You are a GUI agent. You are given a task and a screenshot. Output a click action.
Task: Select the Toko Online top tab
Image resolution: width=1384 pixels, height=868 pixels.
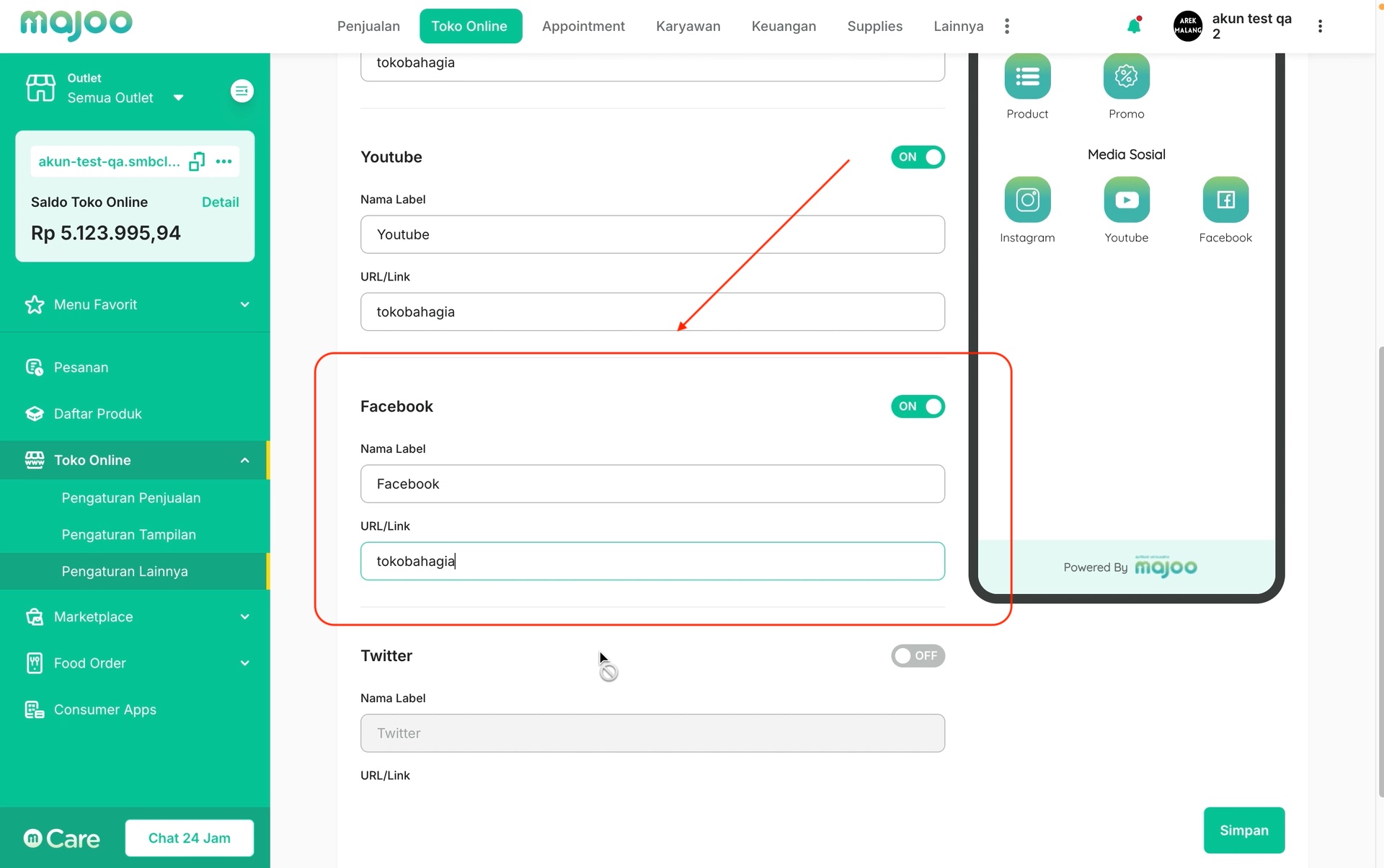tap(469, 26)
